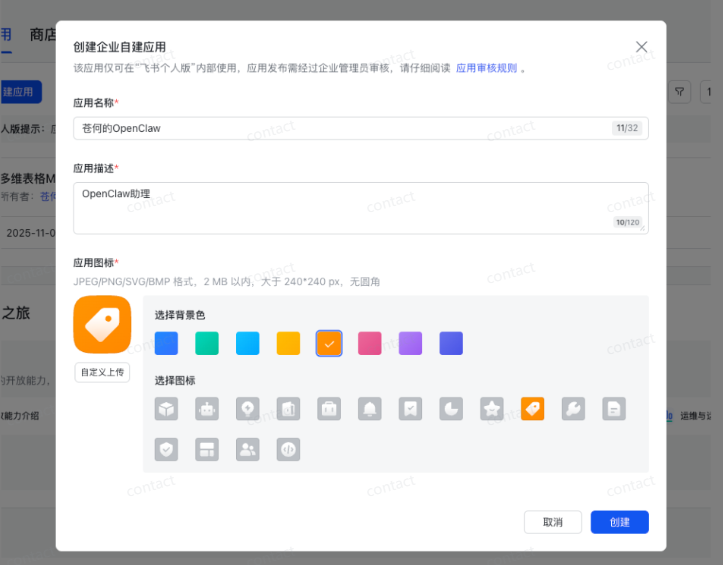
Task: Select the code brackets icon
Action: 288,449
